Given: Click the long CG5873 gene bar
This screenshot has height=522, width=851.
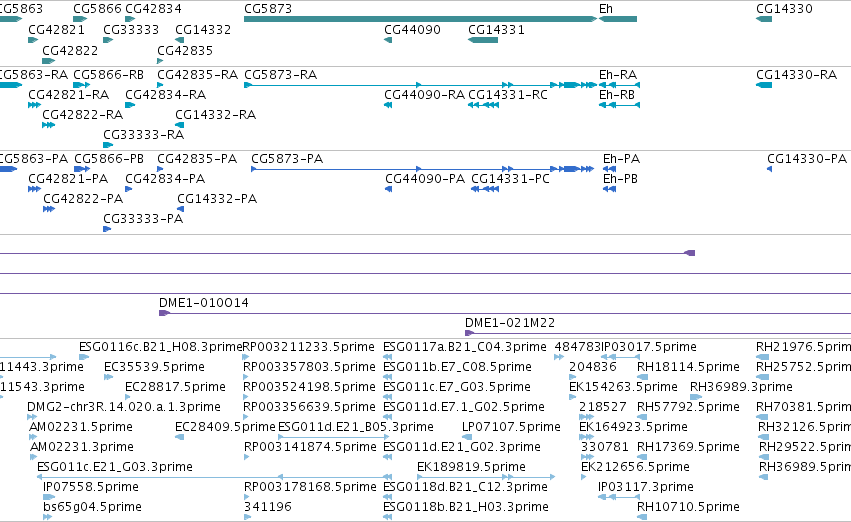Looking at the screenshot, I should (421, 19).
